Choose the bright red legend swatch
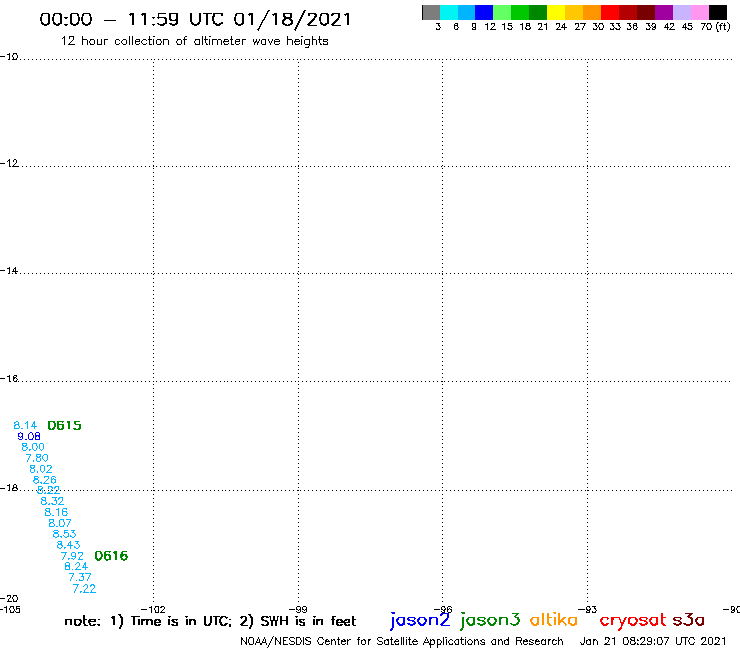 coord(610,12)
